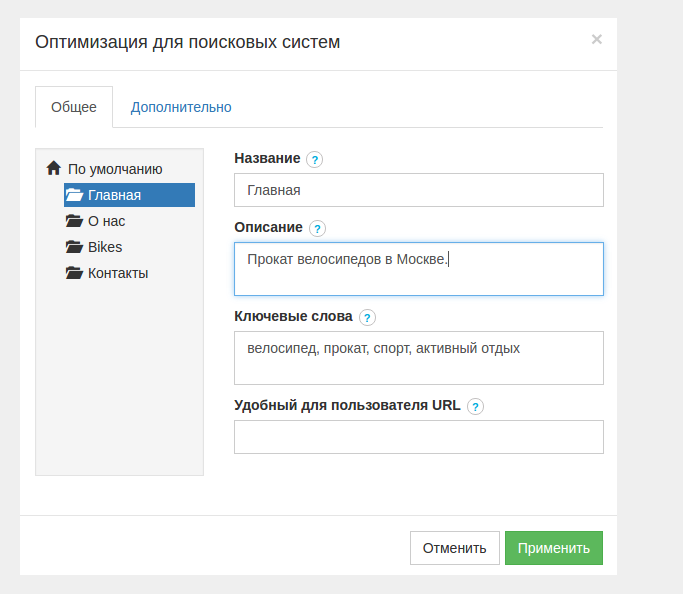Open the Дополнительно tab
683x594 pixels.
point(181,107)
